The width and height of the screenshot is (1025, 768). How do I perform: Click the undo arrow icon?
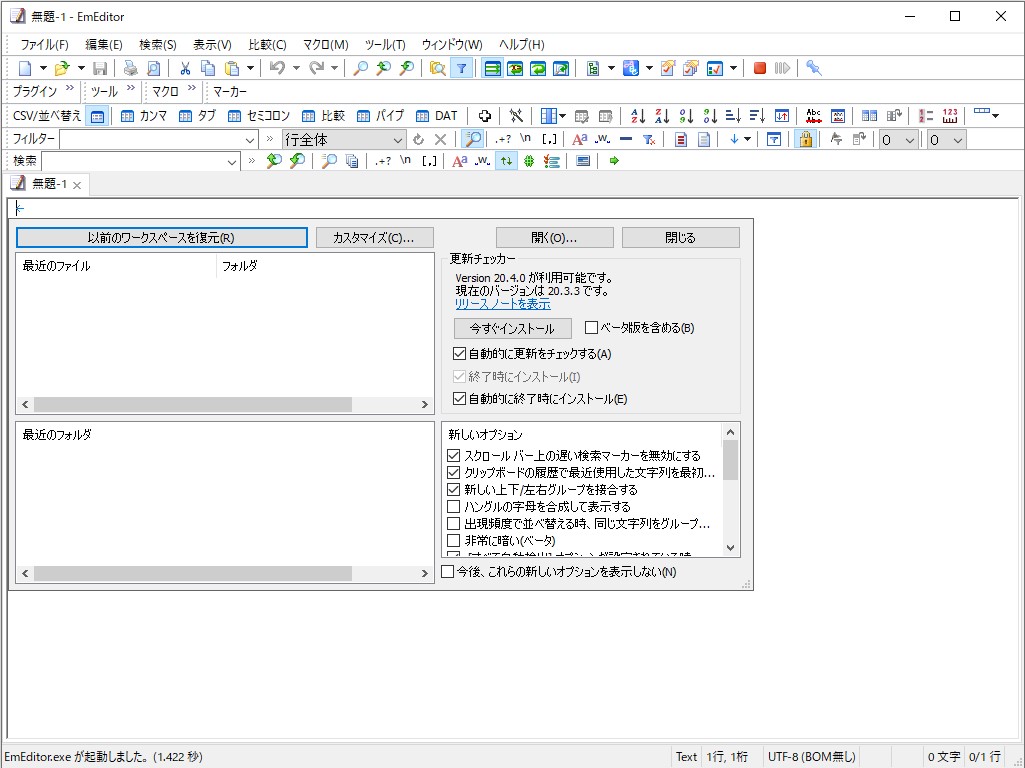pos(276,67)
